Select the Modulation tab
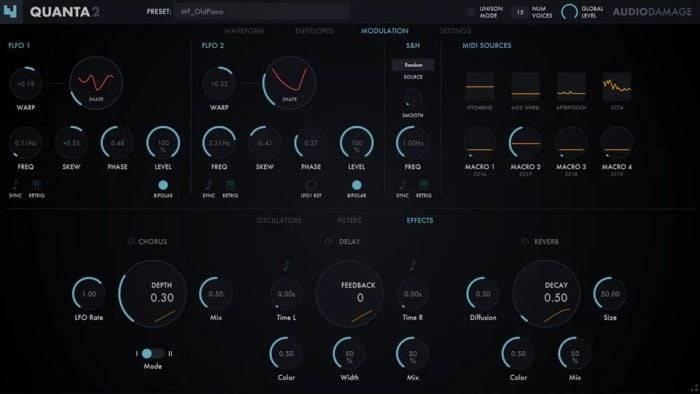Screen dimensions: 700x394 pyautogui.click(x=384, y=31)
